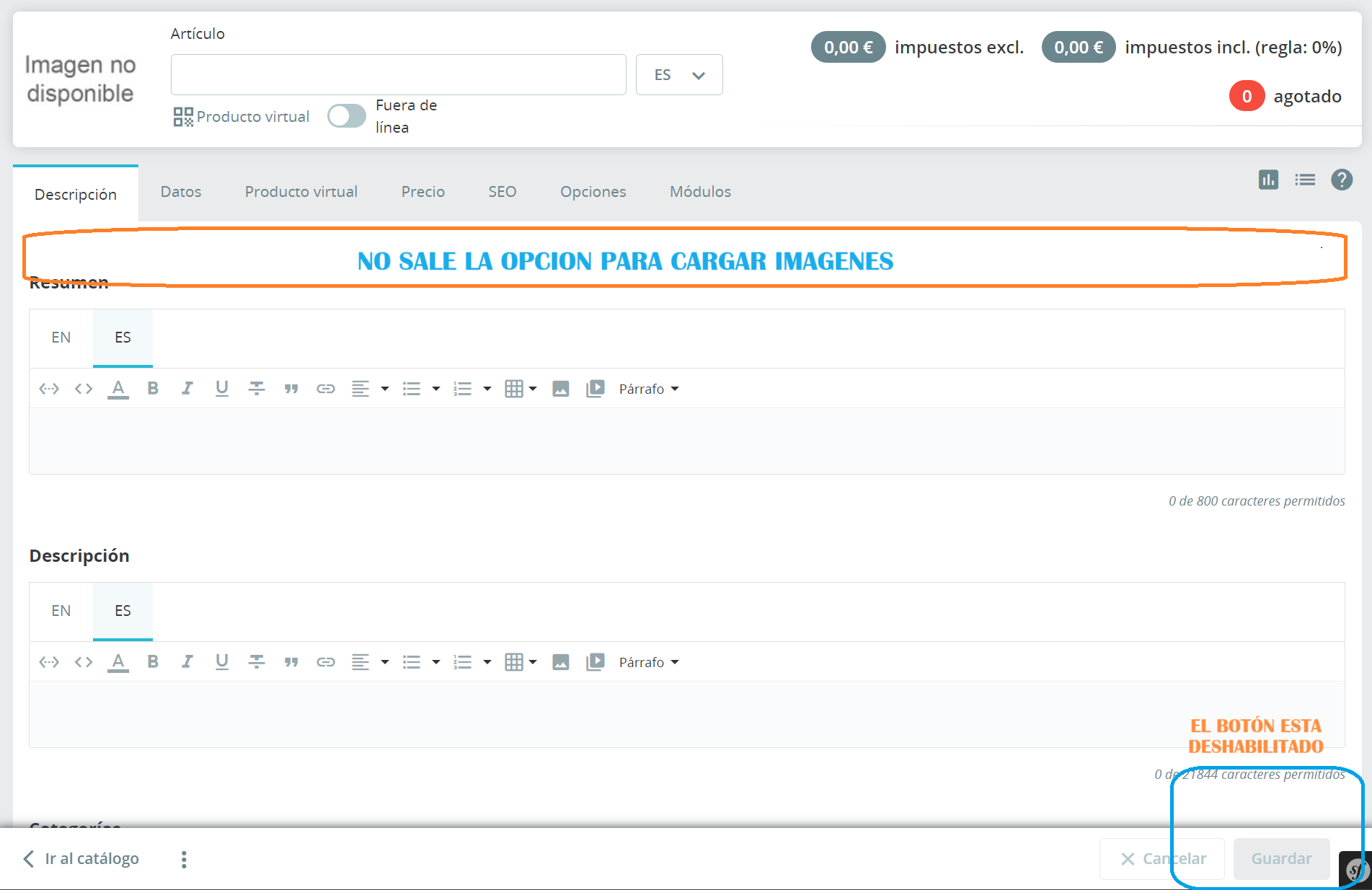Open the Symfony debug toolbar icon
This screenshot has height=890, width=1372.
(1355, 870)
